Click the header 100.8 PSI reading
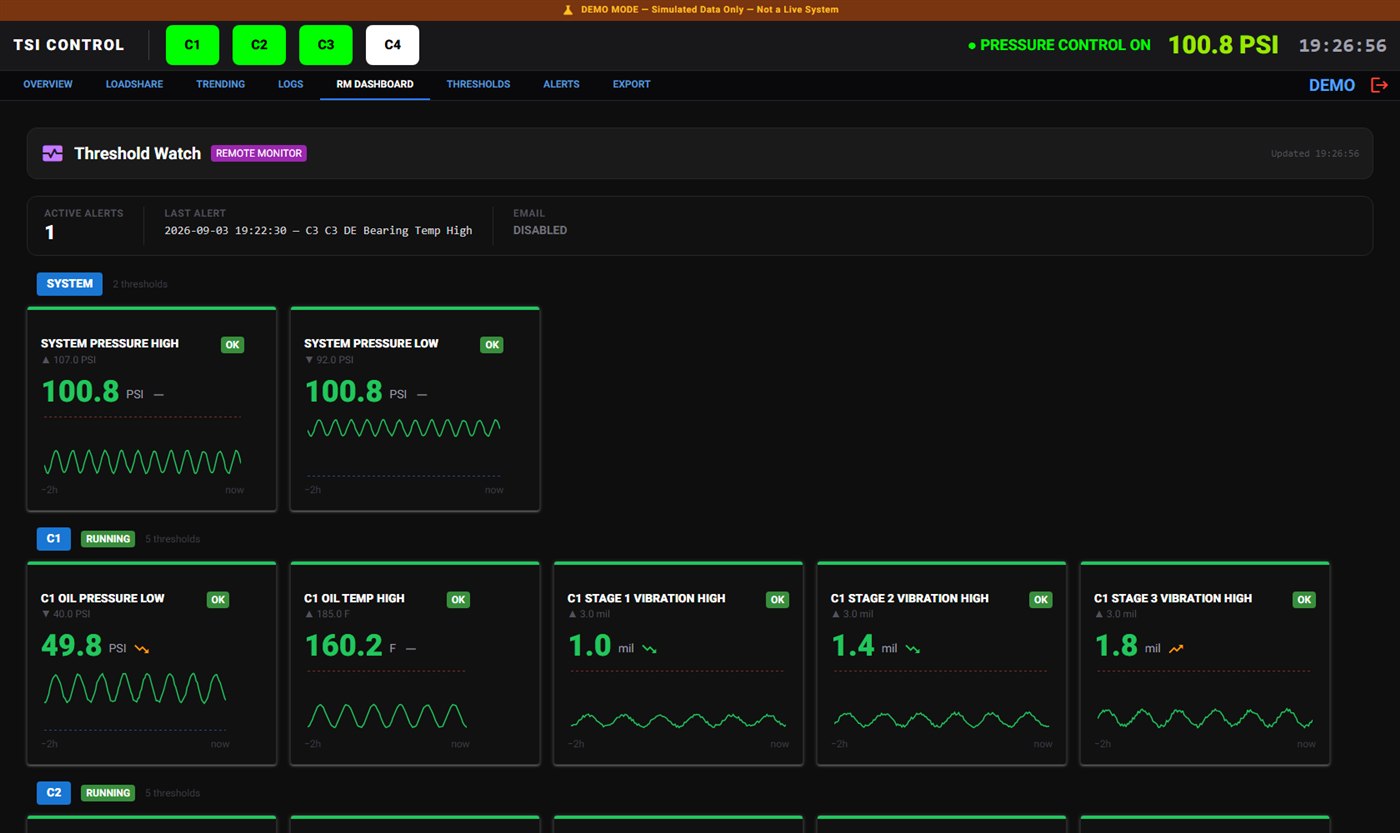 click(x=1224, y=45)
